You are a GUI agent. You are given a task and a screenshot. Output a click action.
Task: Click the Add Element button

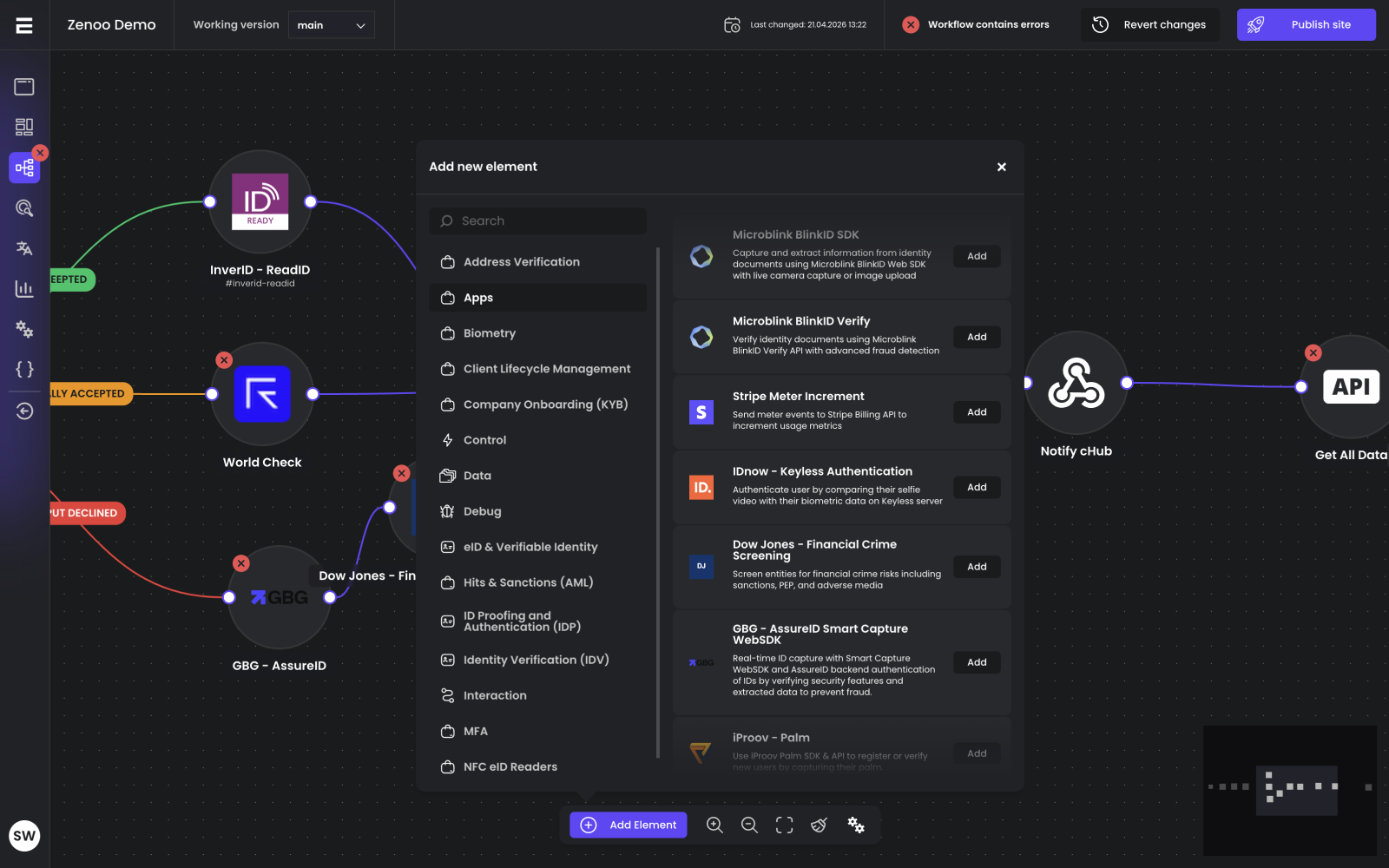point(629,825)
